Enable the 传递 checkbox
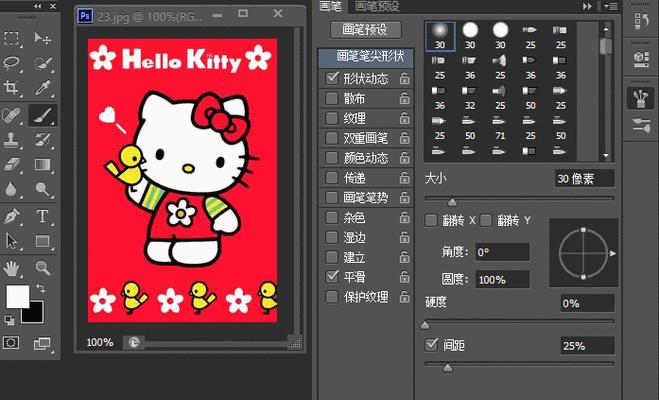The width and height of the screenshot is (659, 400). coord(332,178)
